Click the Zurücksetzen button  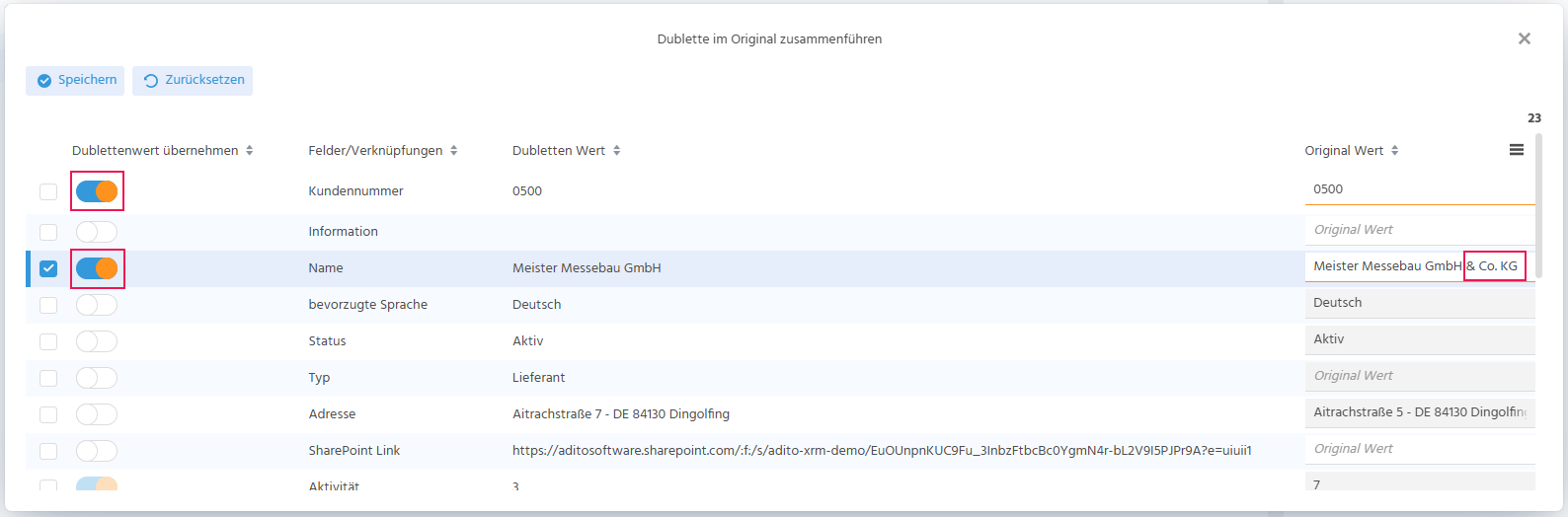pyautogui.click(x=193, y=81)
